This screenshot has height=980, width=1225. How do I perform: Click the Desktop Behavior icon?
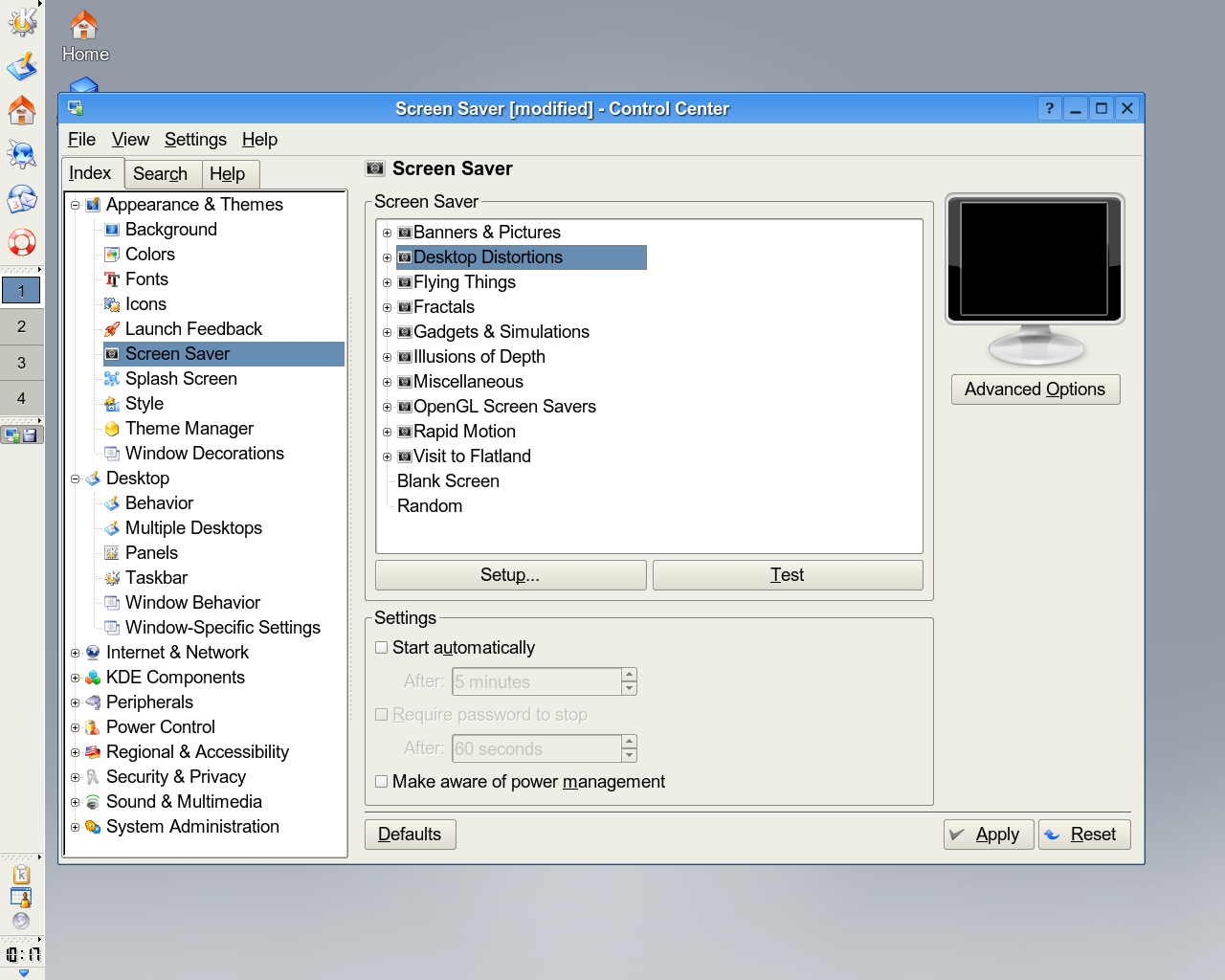pos(112,503)
